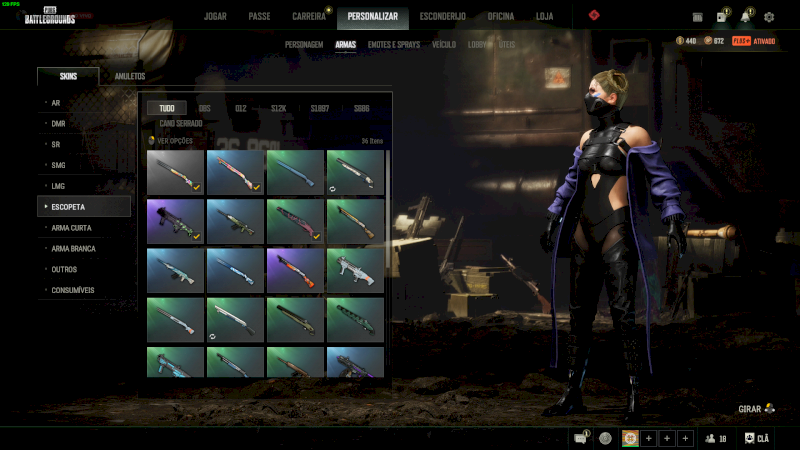This screenshot has height=450, width=800.
Task: Click the round disc icon beside chat
Action: 606,438
